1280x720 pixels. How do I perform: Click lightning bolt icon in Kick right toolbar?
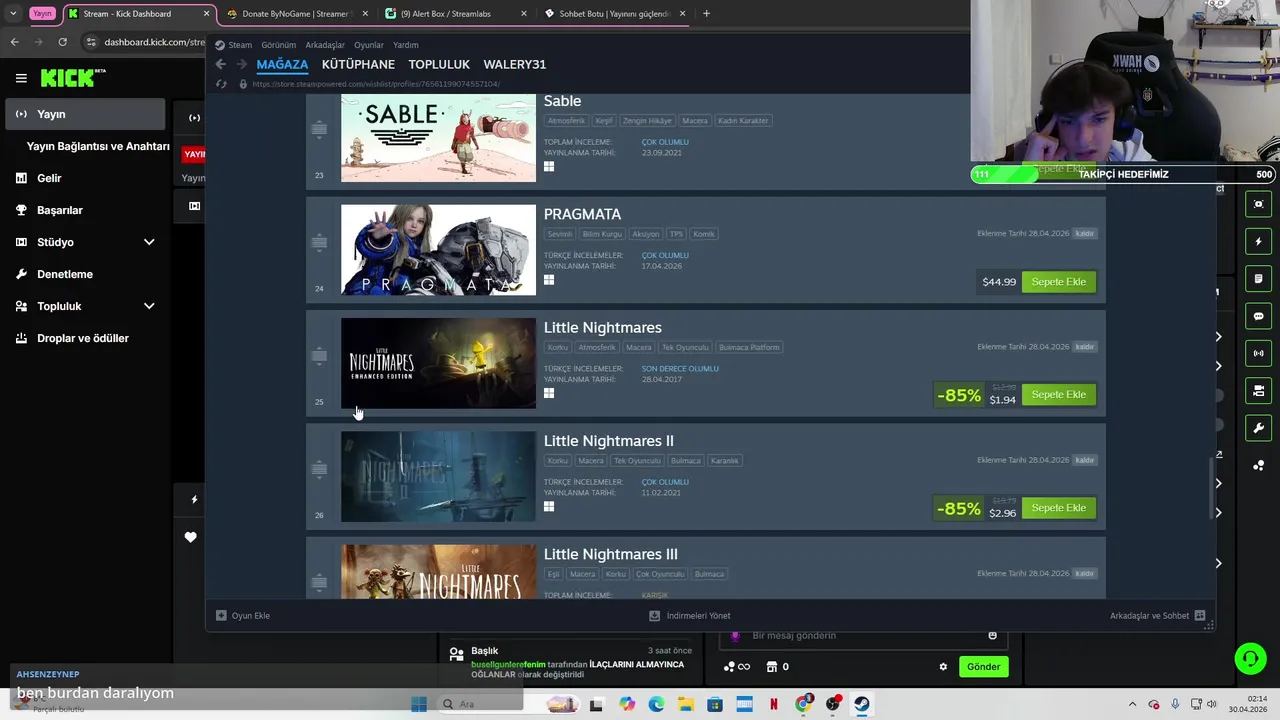tap(1258, 241)
